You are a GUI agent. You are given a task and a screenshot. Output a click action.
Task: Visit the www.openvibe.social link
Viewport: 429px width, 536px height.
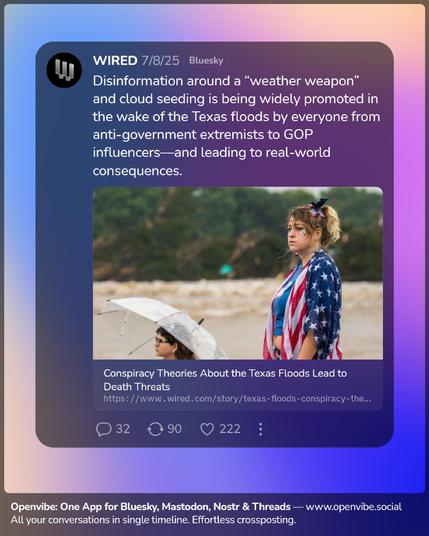(x=353, y=507)
